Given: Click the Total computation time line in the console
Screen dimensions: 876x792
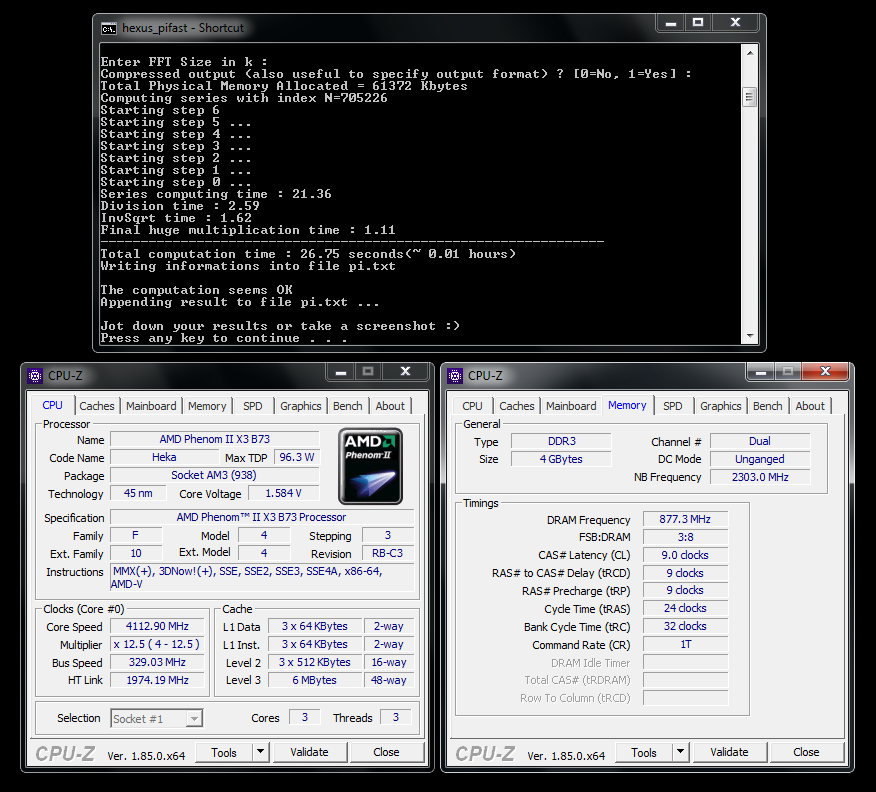Looking at the screenshot, I should click(x=308, y=254).
